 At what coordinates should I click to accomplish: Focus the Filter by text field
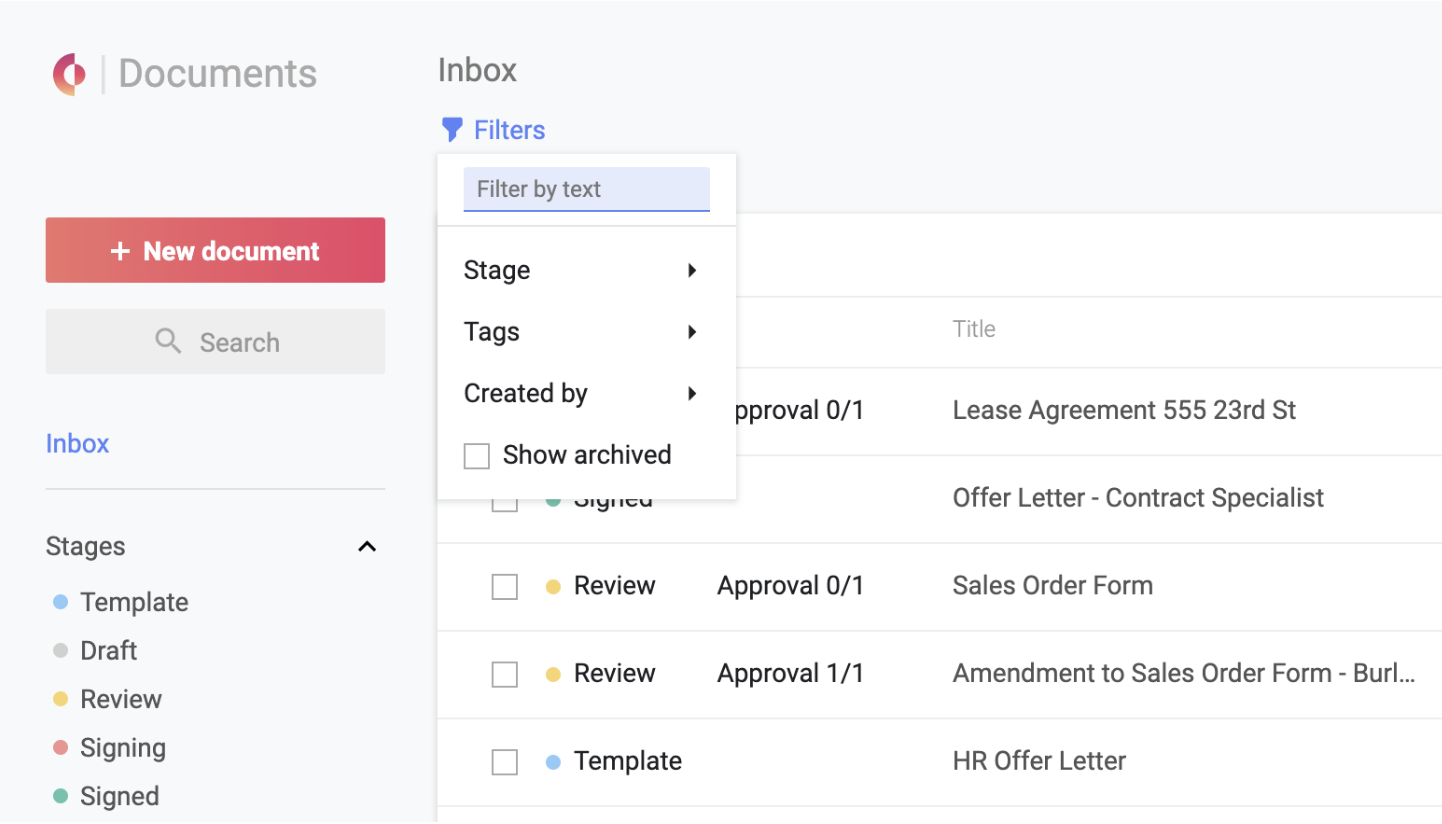coord(587,189)
